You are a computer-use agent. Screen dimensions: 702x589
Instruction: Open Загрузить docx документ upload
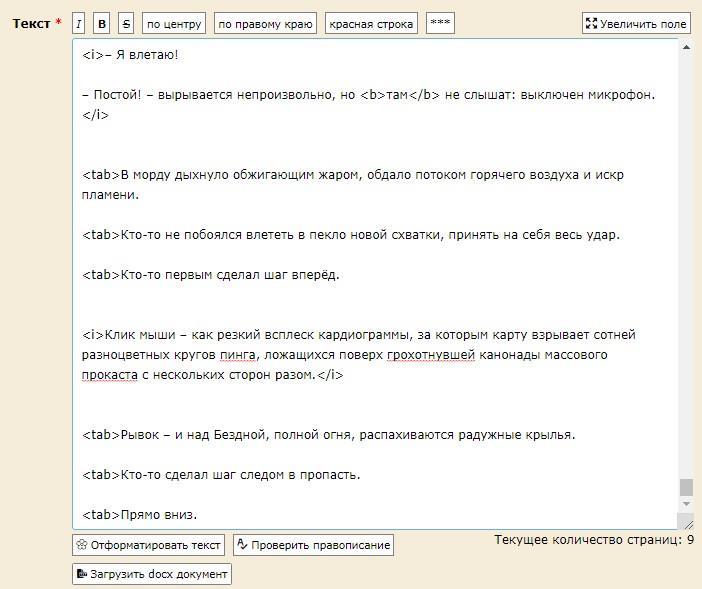coord(152,574)
